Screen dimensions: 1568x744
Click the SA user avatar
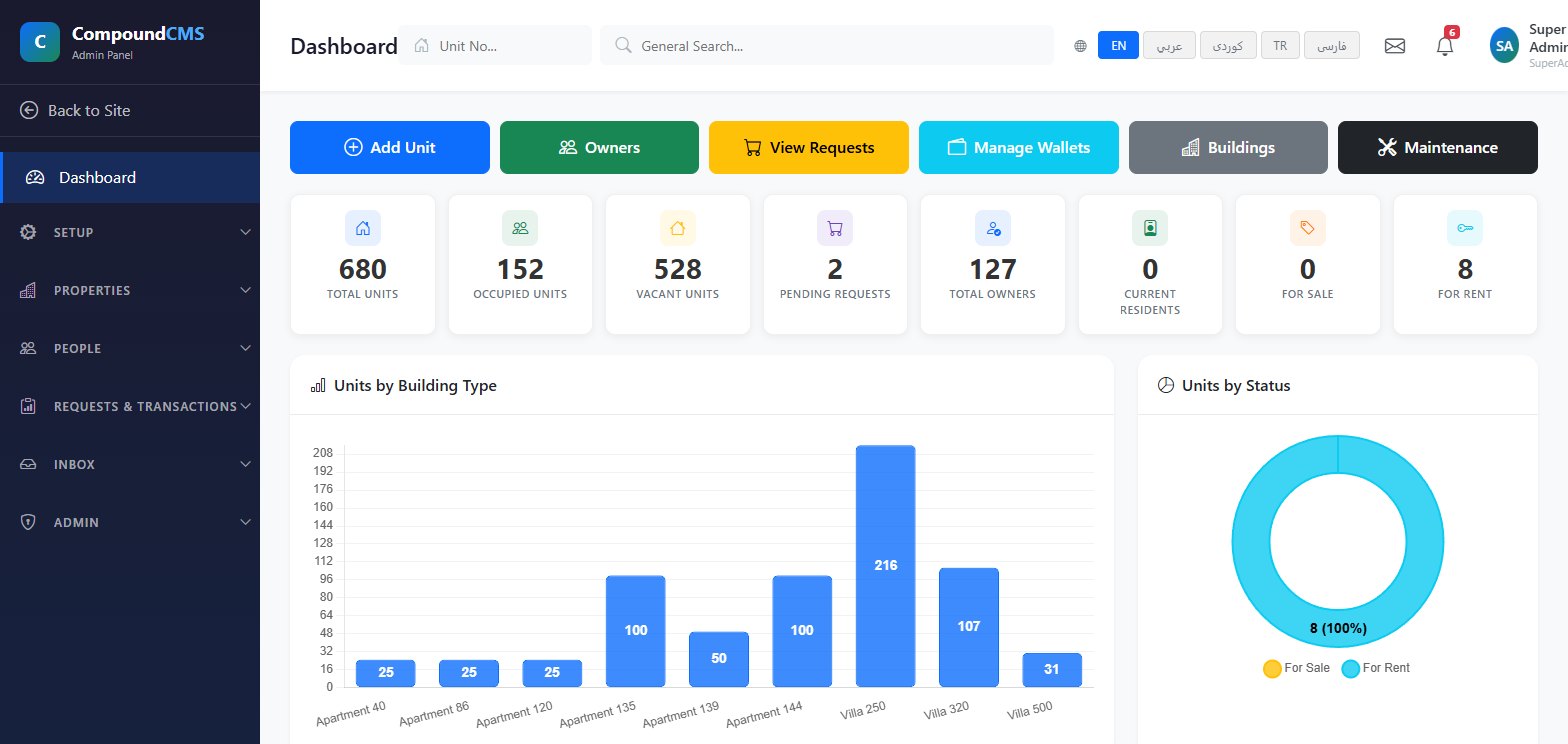[x=1504, y=45]
